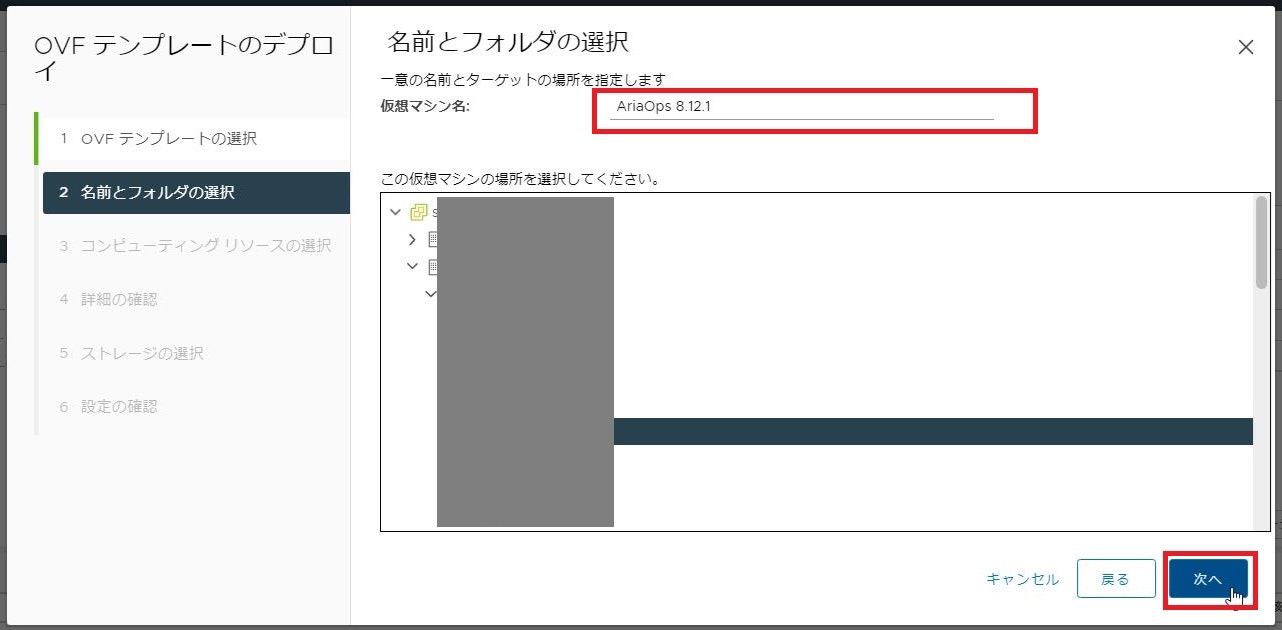The height and width of the screenshot is (630, 1282).
Task: Go to step 1 OVF テンプレートの選択
Action: [193, 138]
